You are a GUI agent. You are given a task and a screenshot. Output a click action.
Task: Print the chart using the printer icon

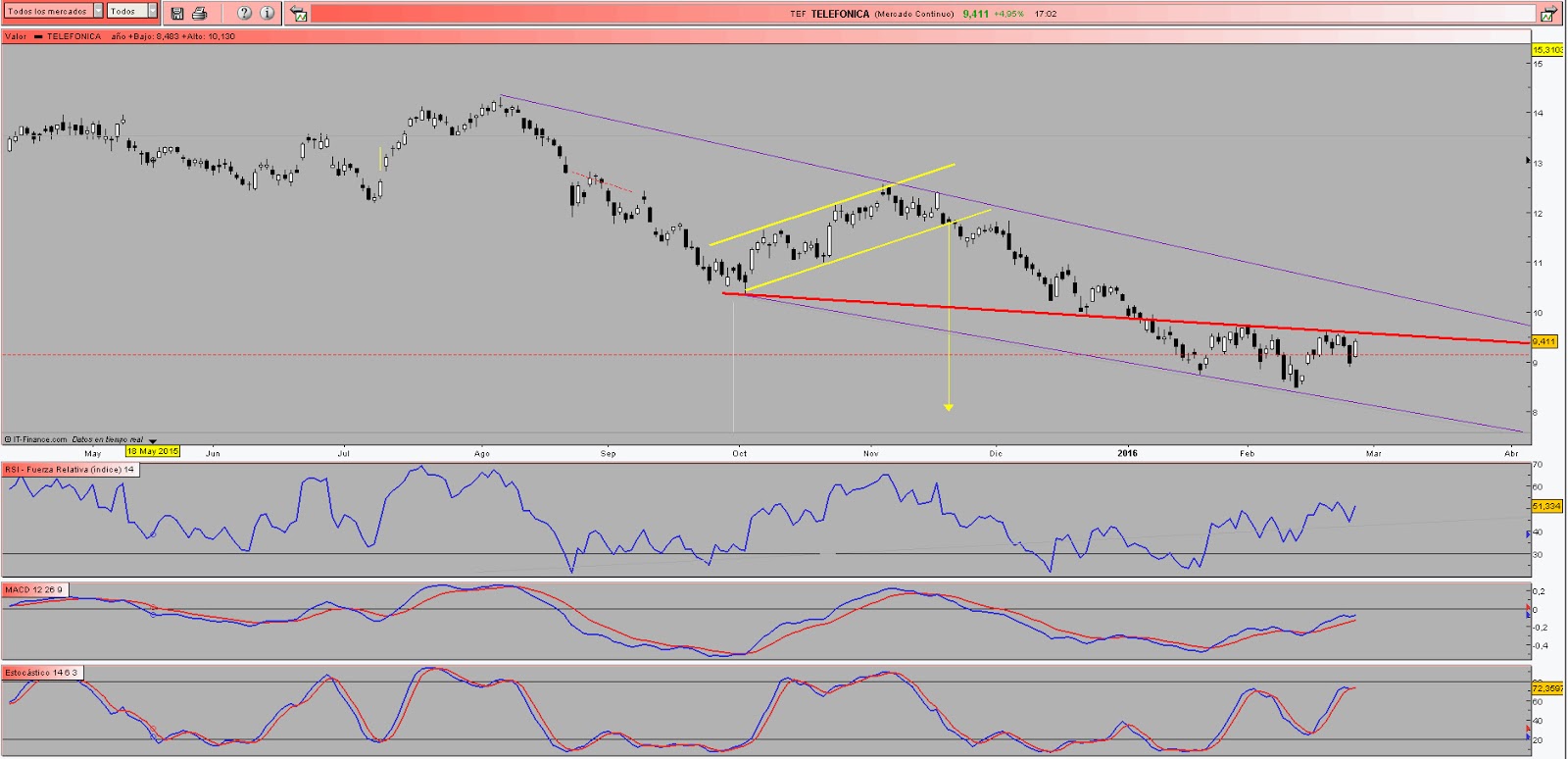[200, 13]
